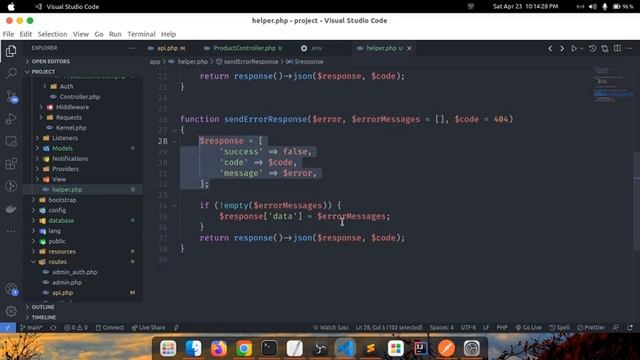Screen dimensions: 640x360
Task: Click the remote window indicator in status bar
Action: coord(8,327)
